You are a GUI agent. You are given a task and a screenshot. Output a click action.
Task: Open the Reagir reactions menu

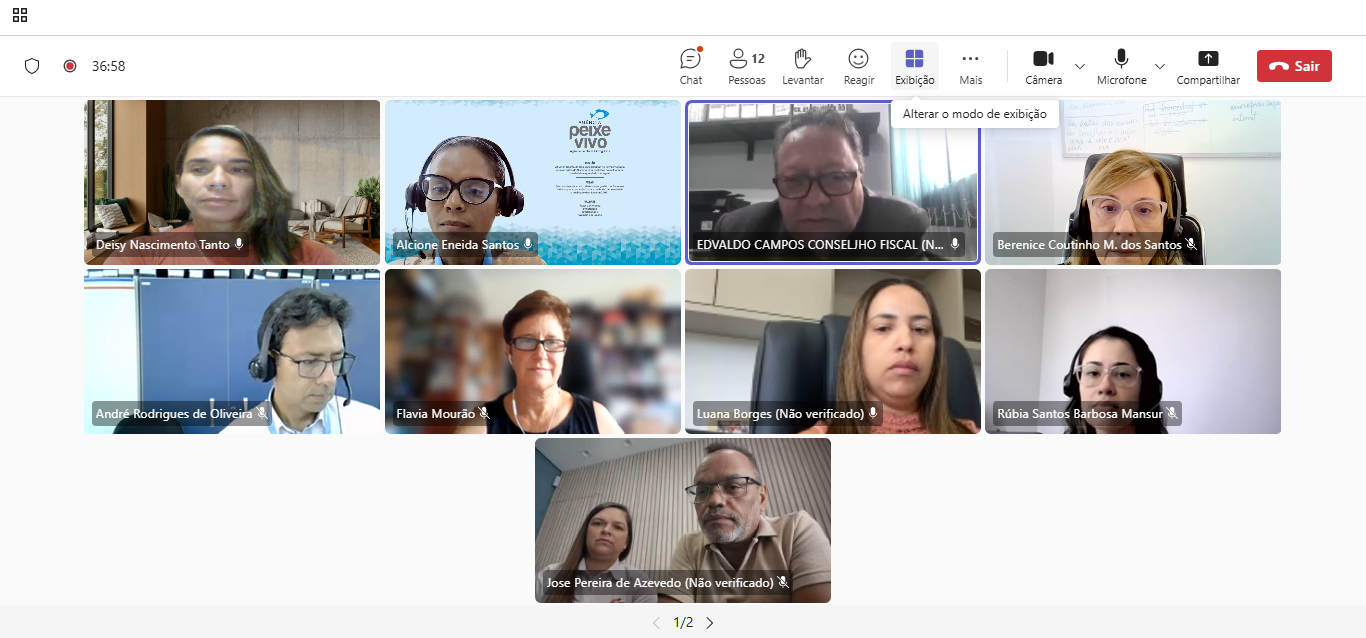point(858,66)
